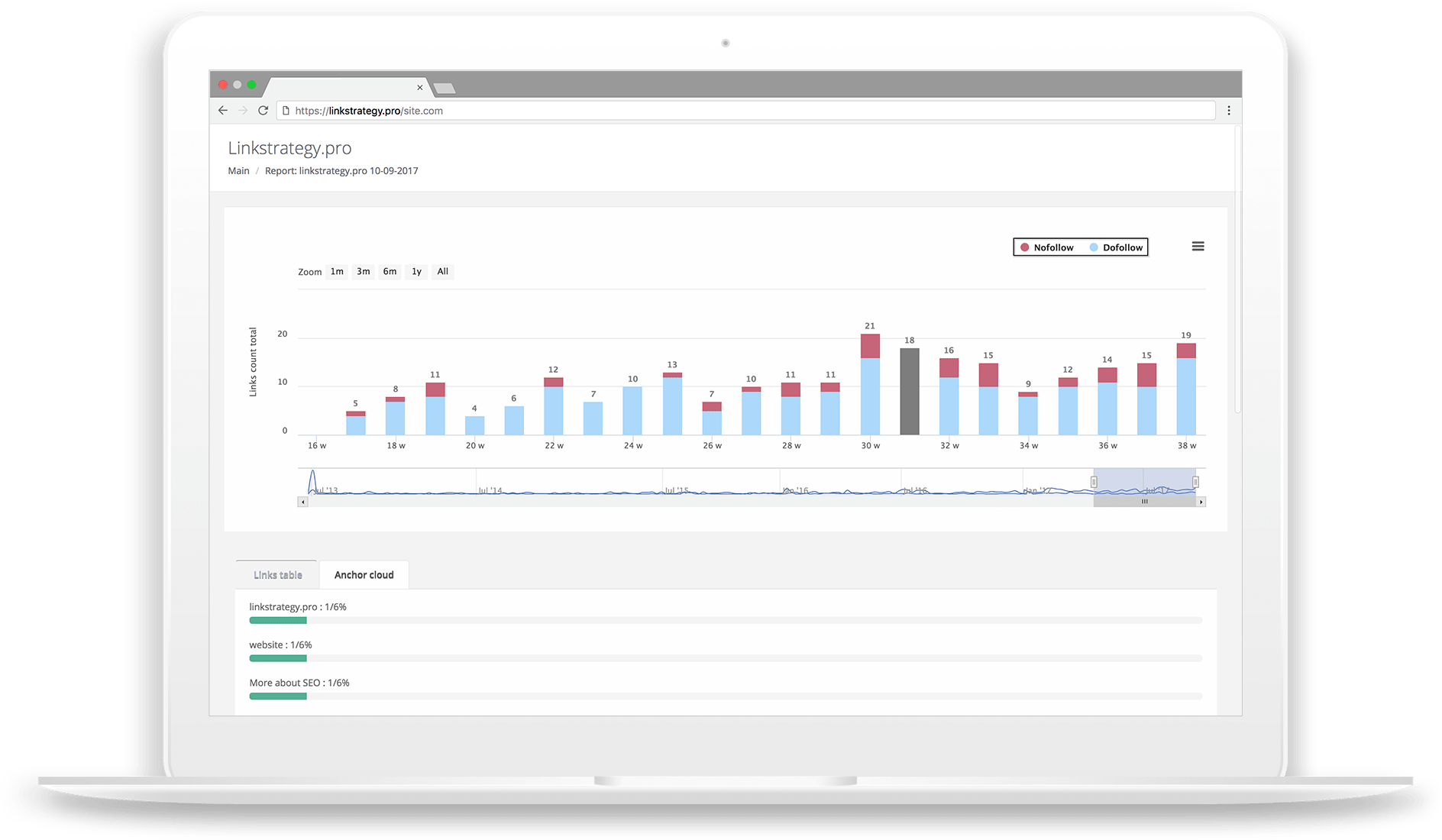Select the All zoom preset

point(442,271)
